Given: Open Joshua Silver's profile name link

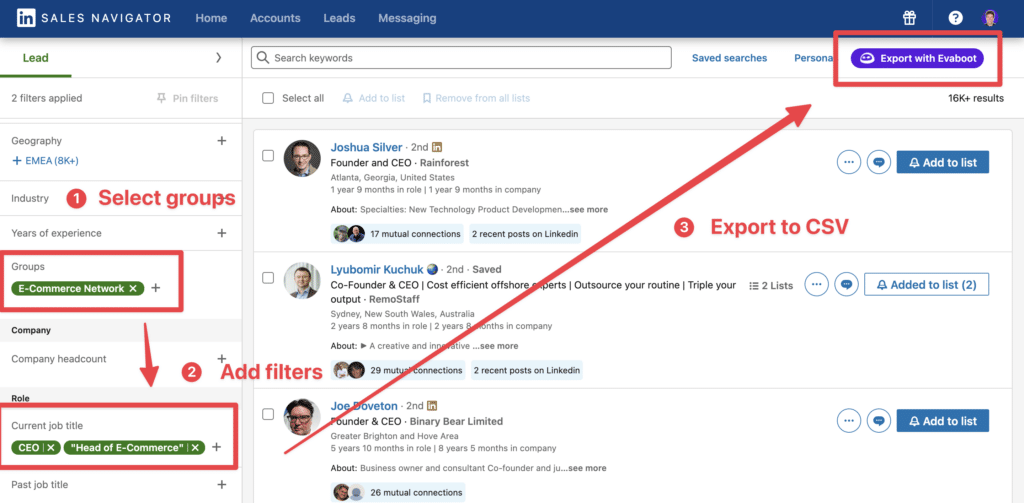Looking at the screenshot, I should [x=366, y=148].
